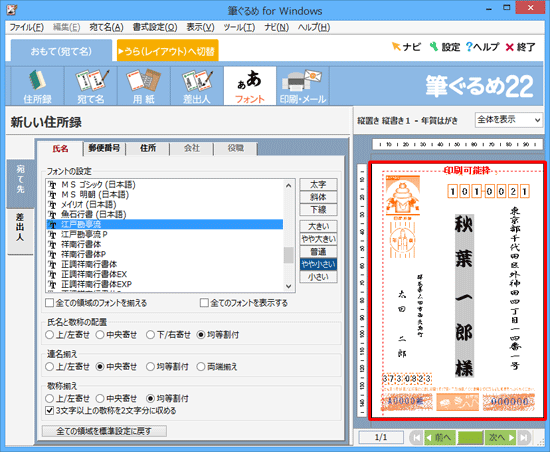The width and height of the screenshot is (550, 452).
Task: Click the New Year stamp image on the postcard
Action: pos(403,196)
